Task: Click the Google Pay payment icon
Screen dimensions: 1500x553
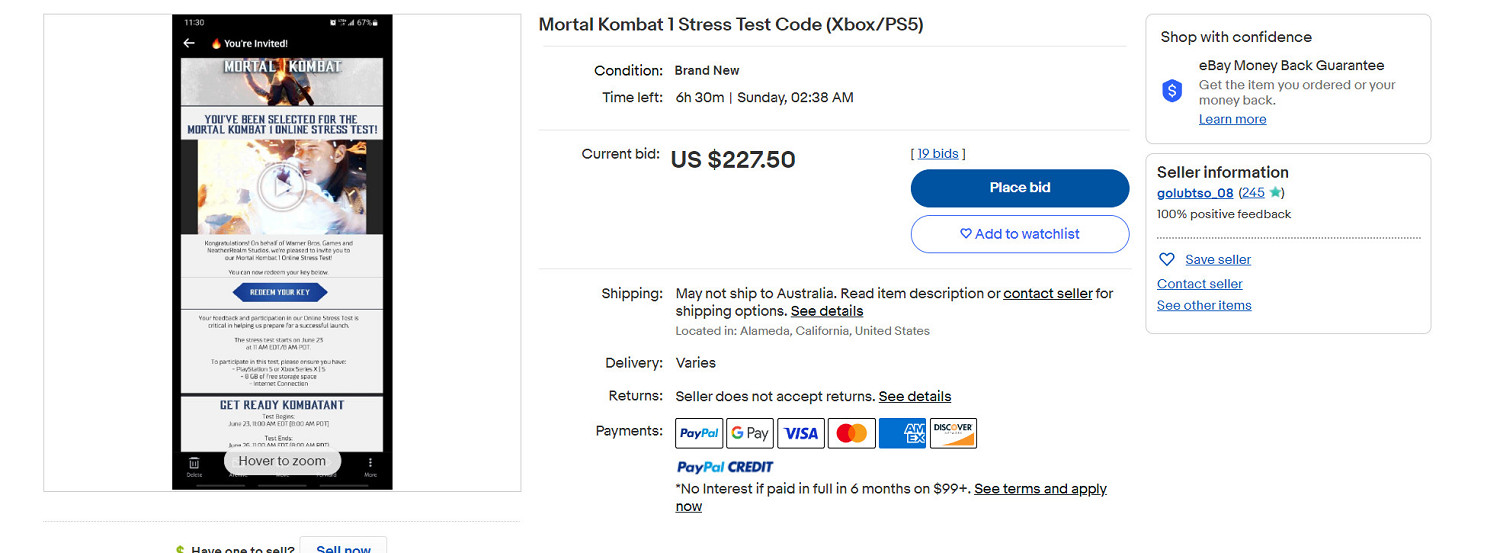Action: pos(750,433)
